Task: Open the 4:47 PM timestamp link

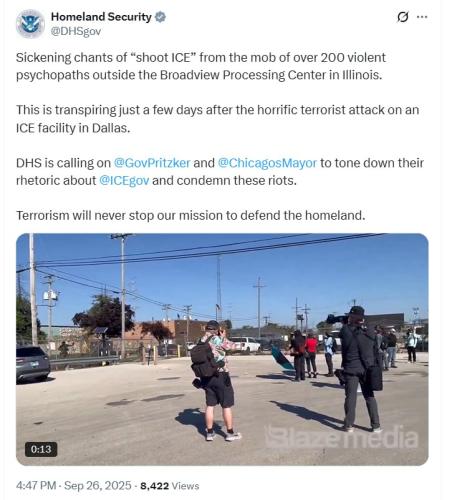Action: (x=36, y=485)
